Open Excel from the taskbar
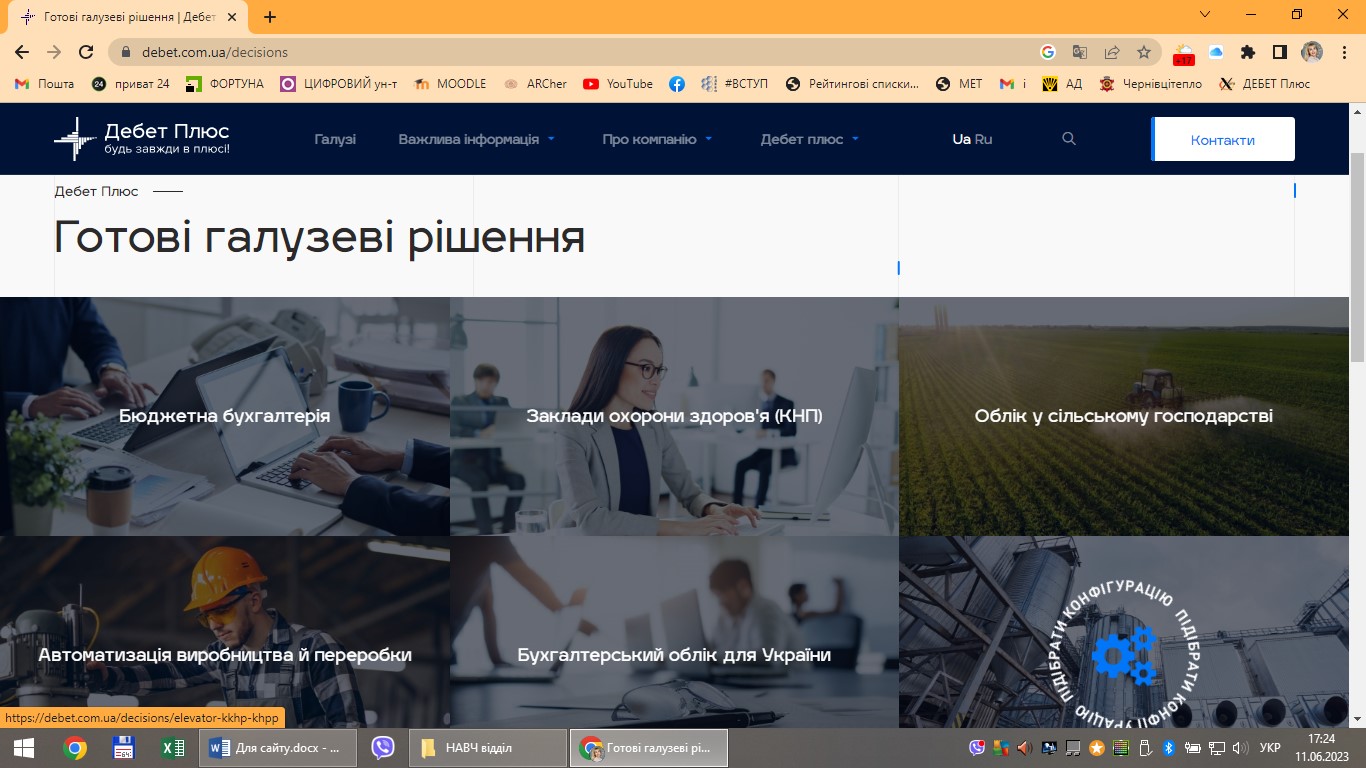1366x768 pixels. [x=173, y=747]
